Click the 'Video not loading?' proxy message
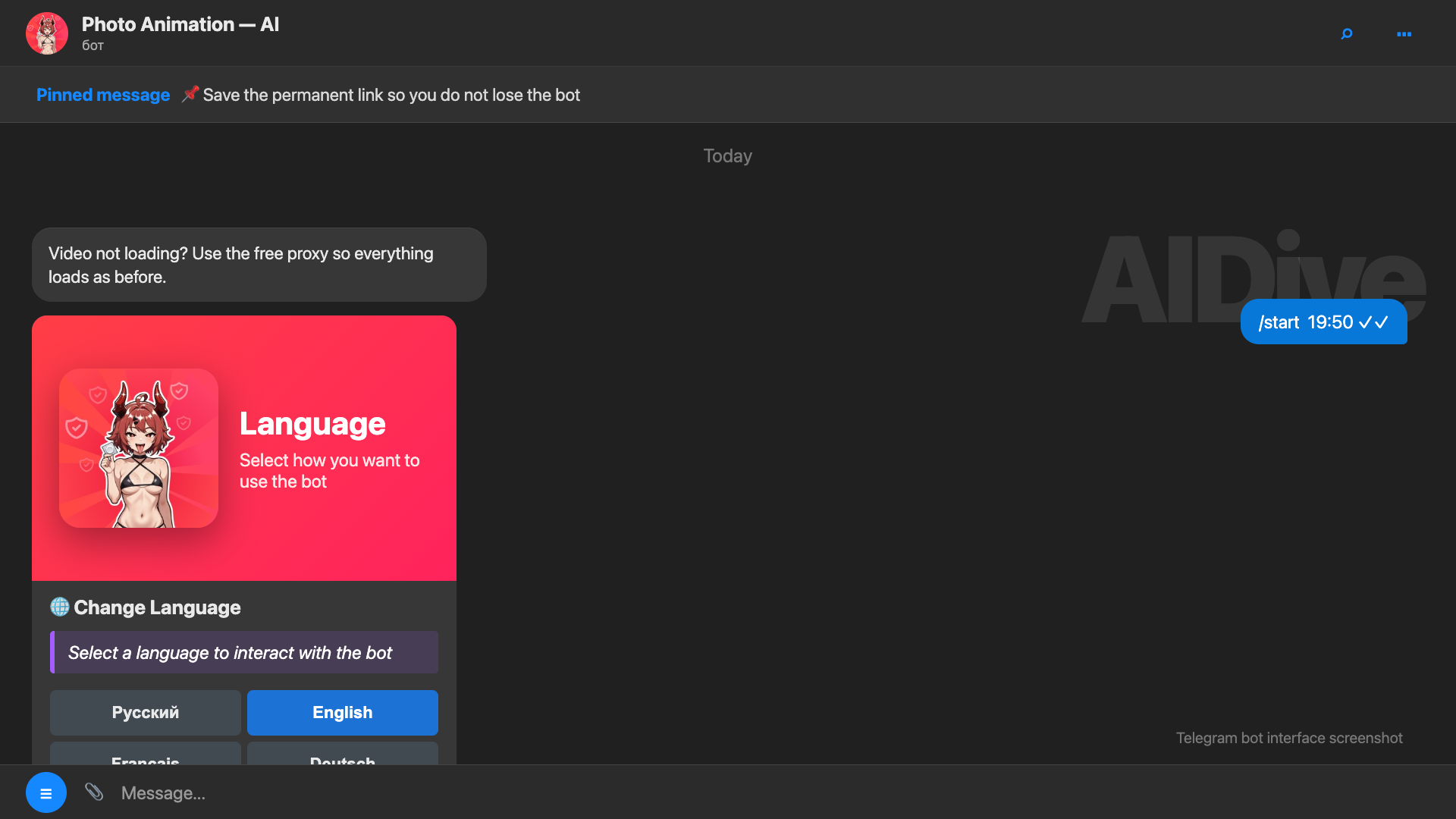The width and height of the screenshot is (1456, 819). point(259,265)
